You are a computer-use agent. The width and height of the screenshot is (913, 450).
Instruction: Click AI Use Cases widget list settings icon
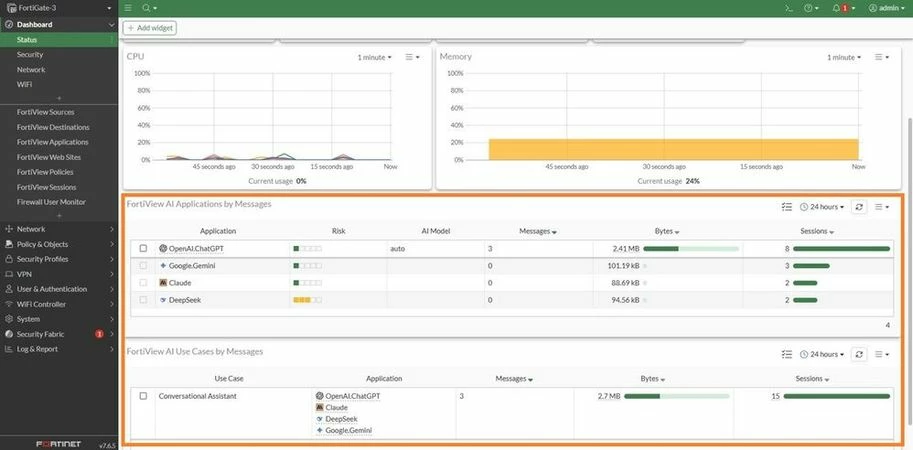click(x=787, y=354)
